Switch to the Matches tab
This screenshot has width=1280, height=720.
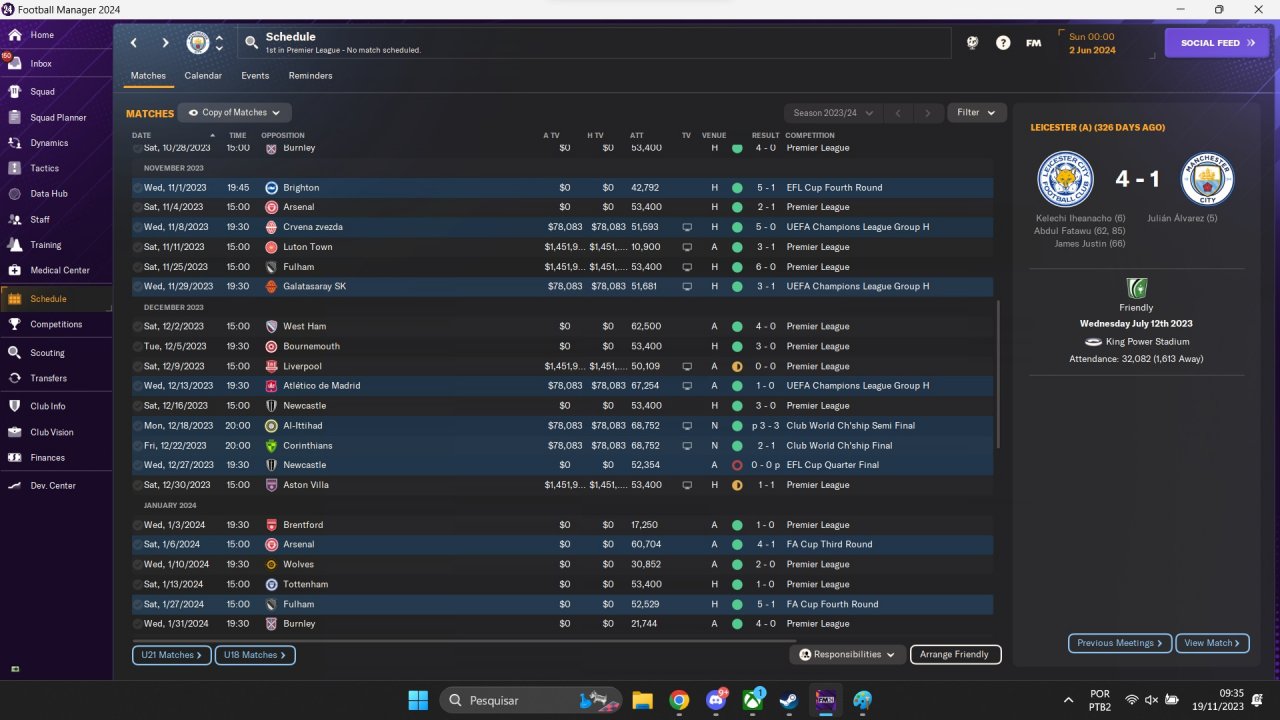click(x=148, y=76)
